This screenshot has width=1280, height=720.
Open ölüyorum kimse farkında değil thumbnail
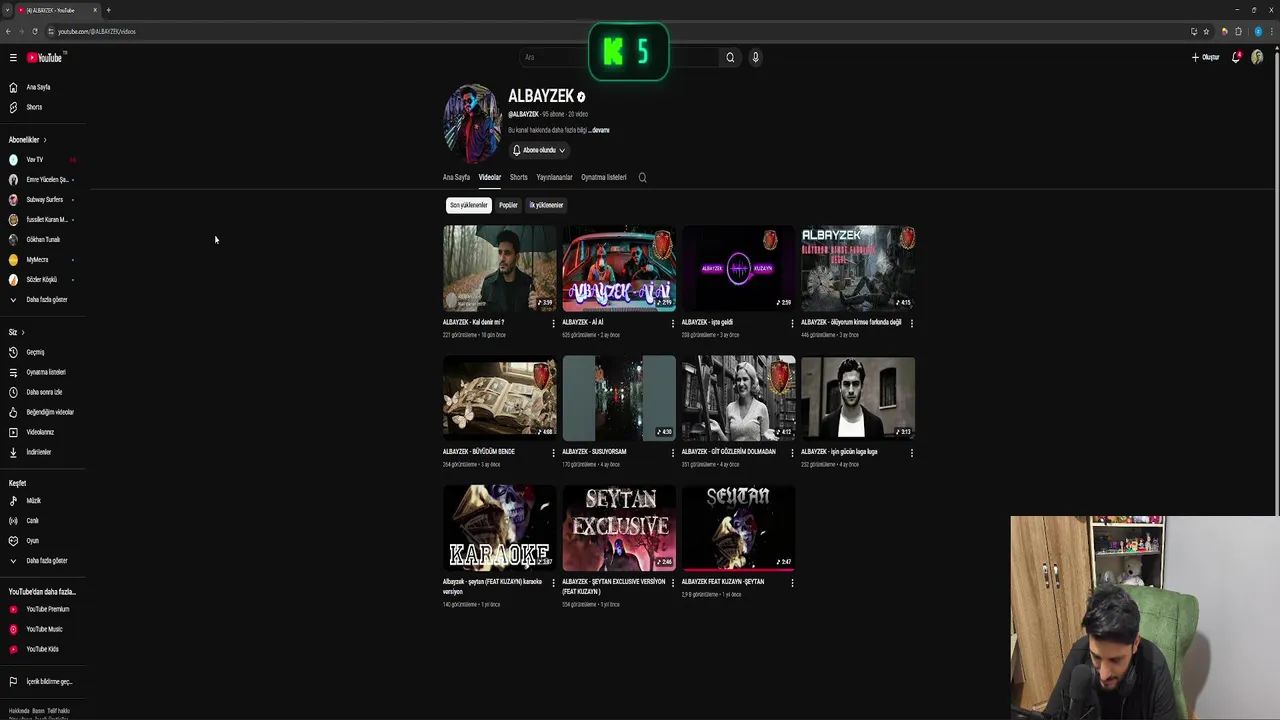pyautogui.click(x=858, y=268)
